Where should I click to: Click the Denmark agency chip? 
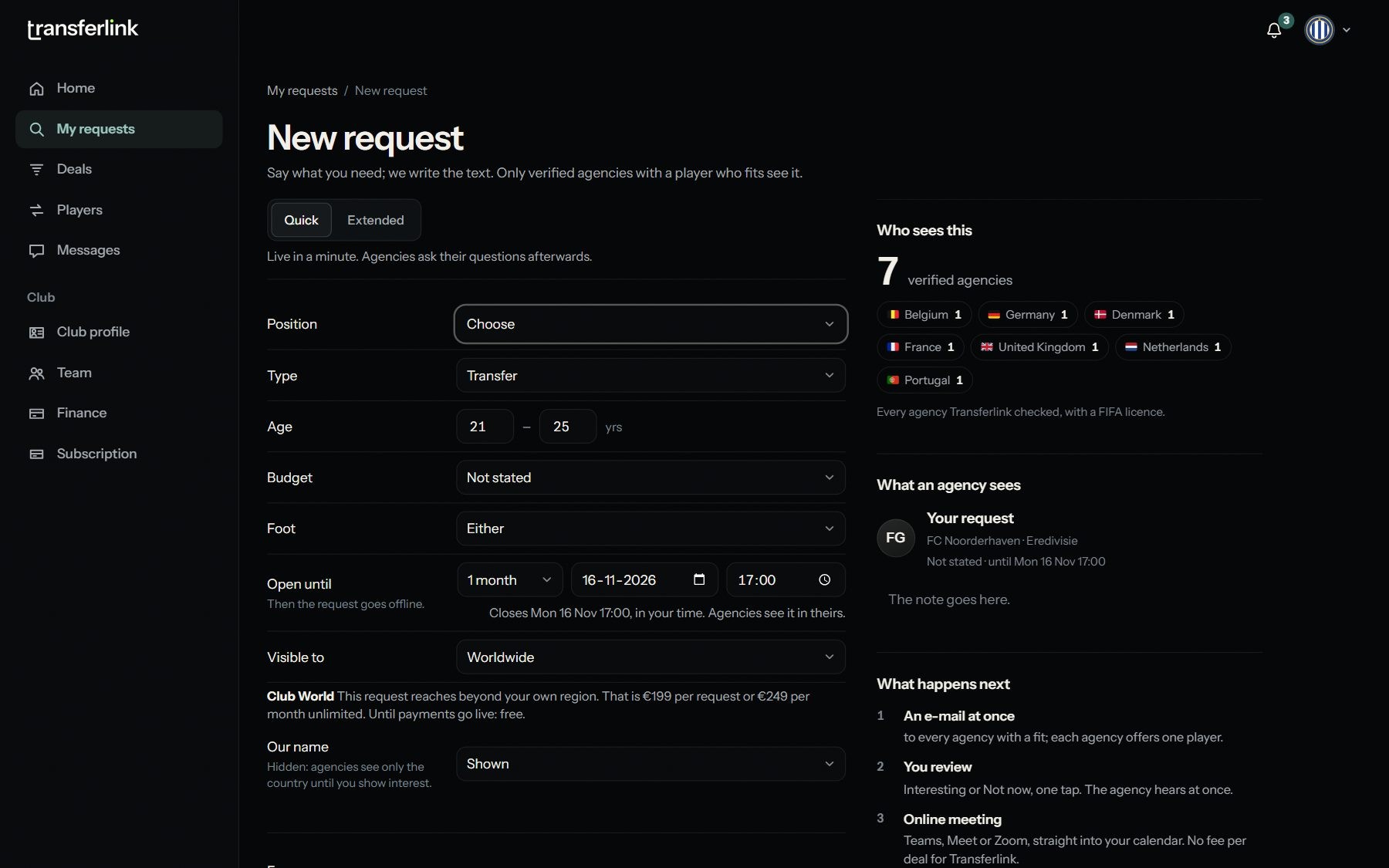(1134, 315)
